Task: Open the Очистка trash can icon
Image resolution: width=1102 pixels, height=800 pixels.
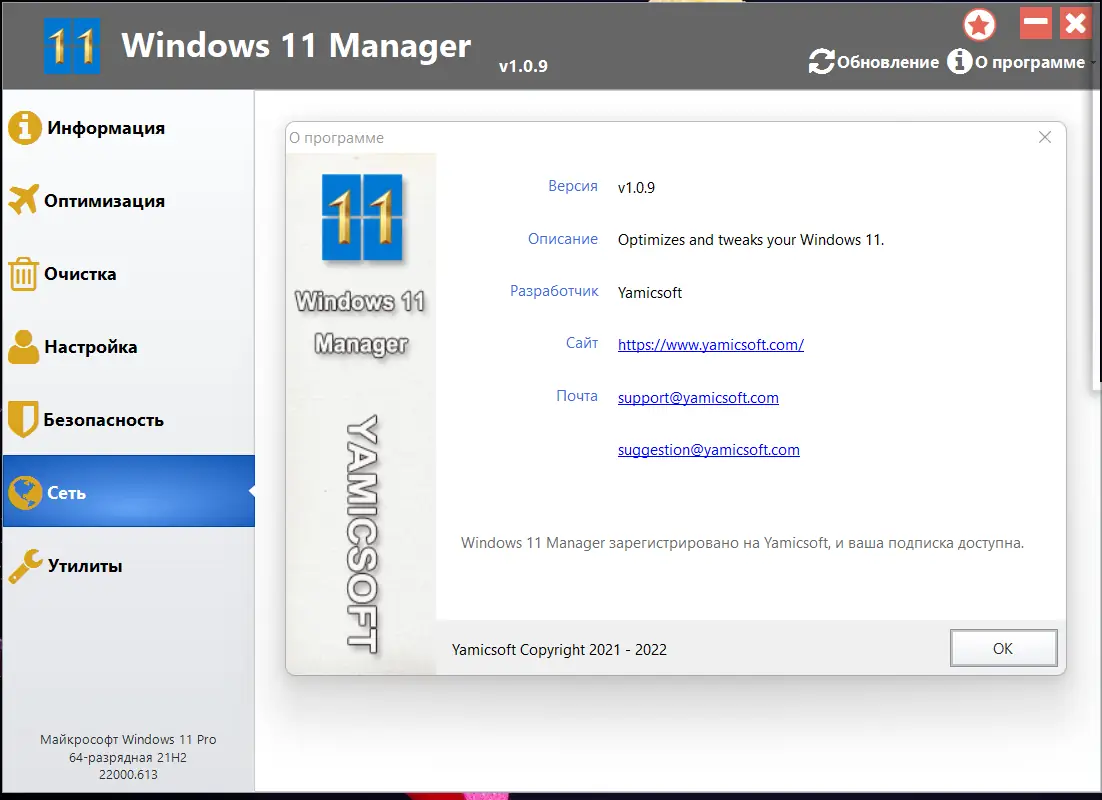Action: point(25,273)
